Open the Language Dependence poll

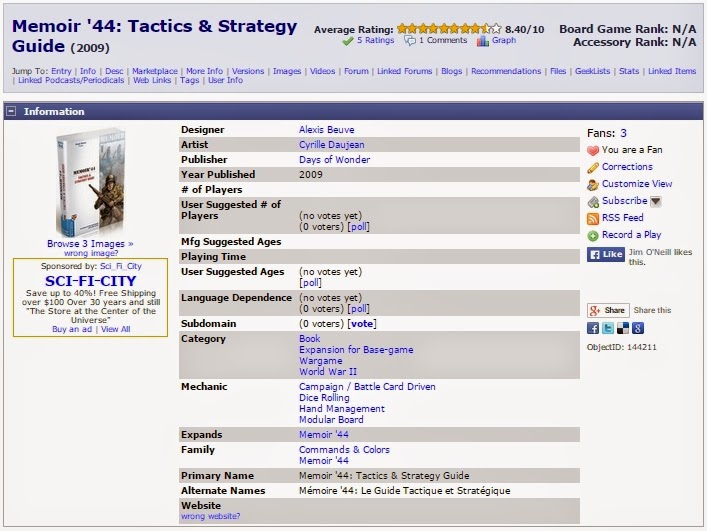pyautogui.click(x=359, y=309)
